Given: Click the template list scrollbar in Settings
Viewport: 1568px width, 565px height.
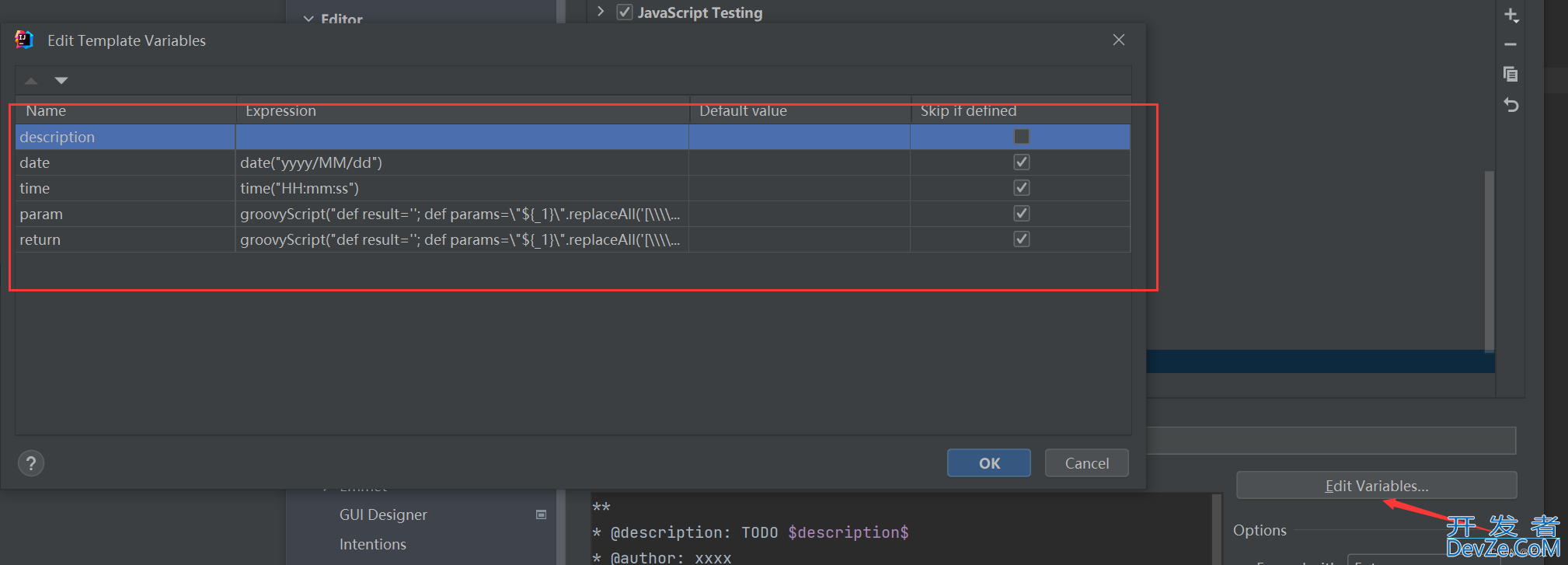Looking at the screenshot, I should 1490,261.
